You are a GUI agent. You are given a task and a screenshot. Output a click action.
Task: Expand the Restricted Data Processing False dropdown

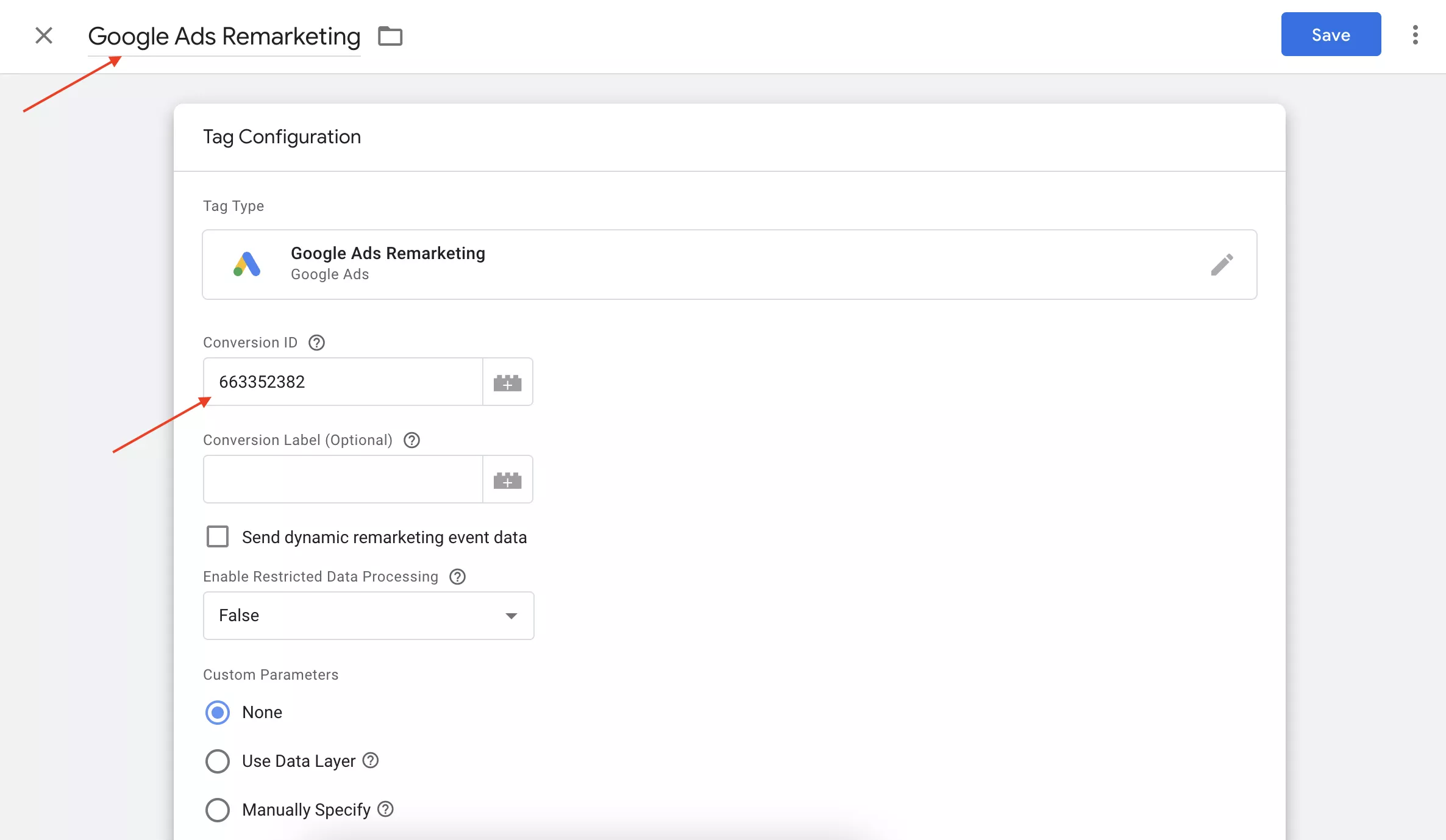point(368,616)
